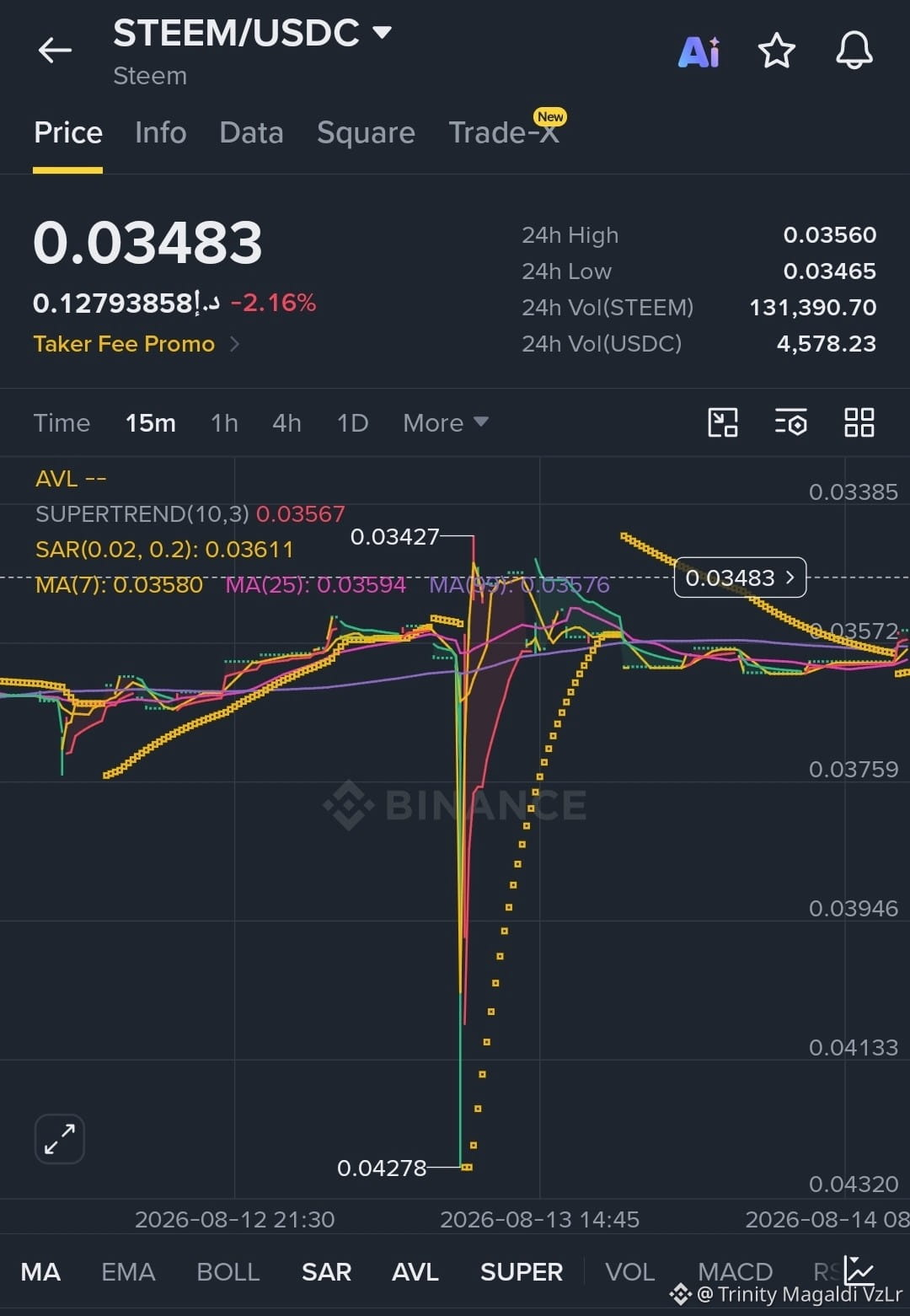
Task: Open the chart drawing tools icon
Action: [723, 422]
